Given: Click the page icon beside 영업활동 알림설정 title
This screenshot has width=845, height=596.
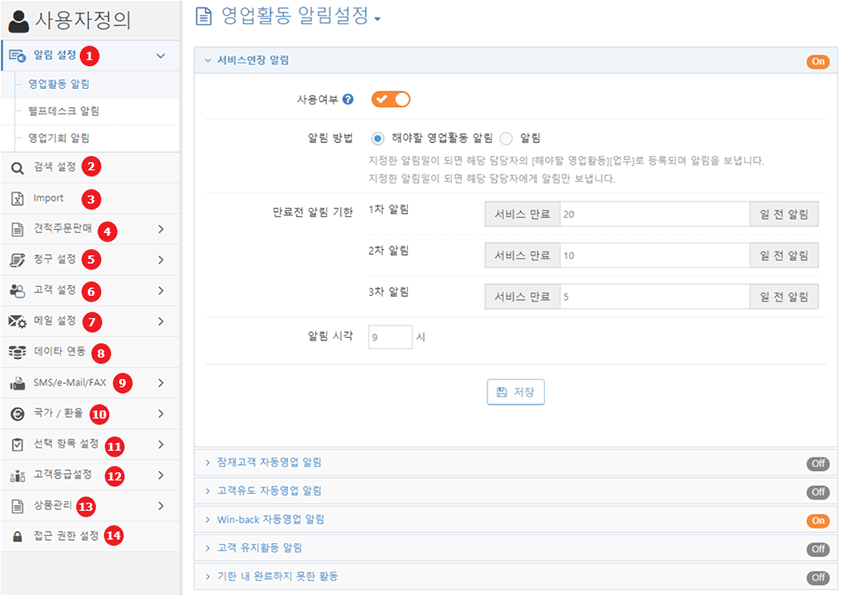Looking at the screenshot, I should click(203, 16).
